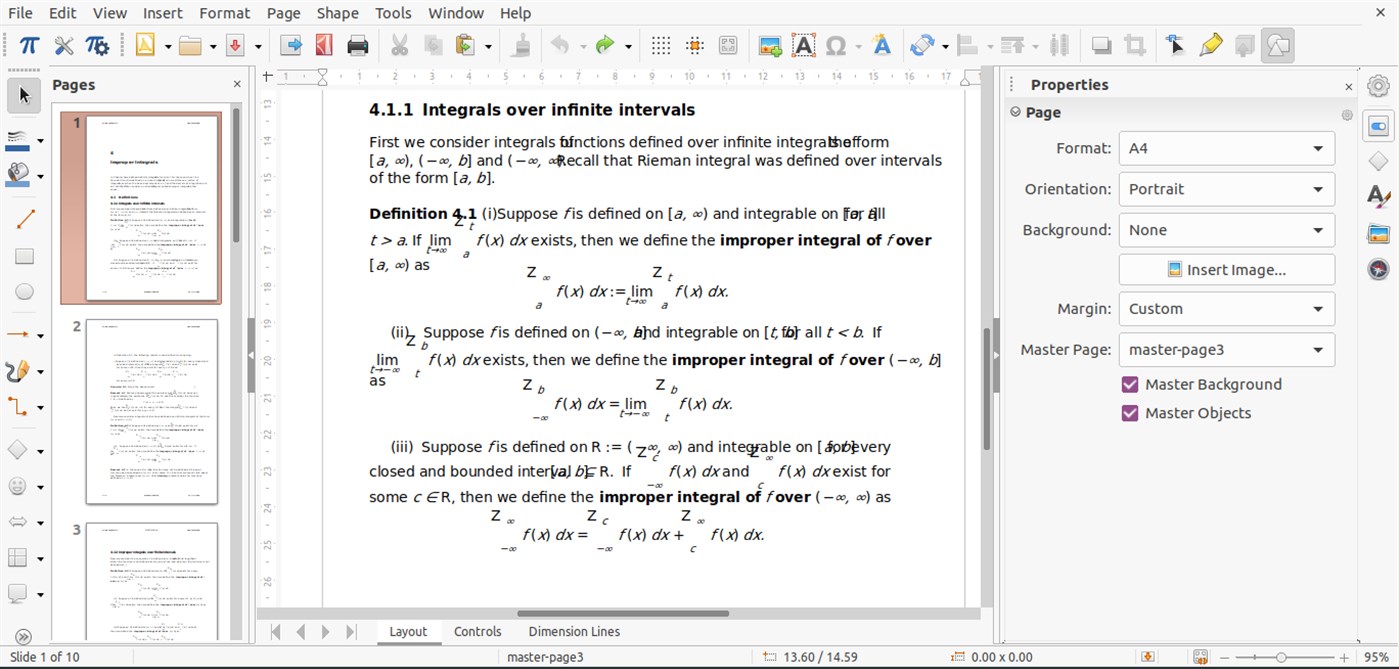Open the Shape menu
The image size is (1399, 669).
(337, 13)
